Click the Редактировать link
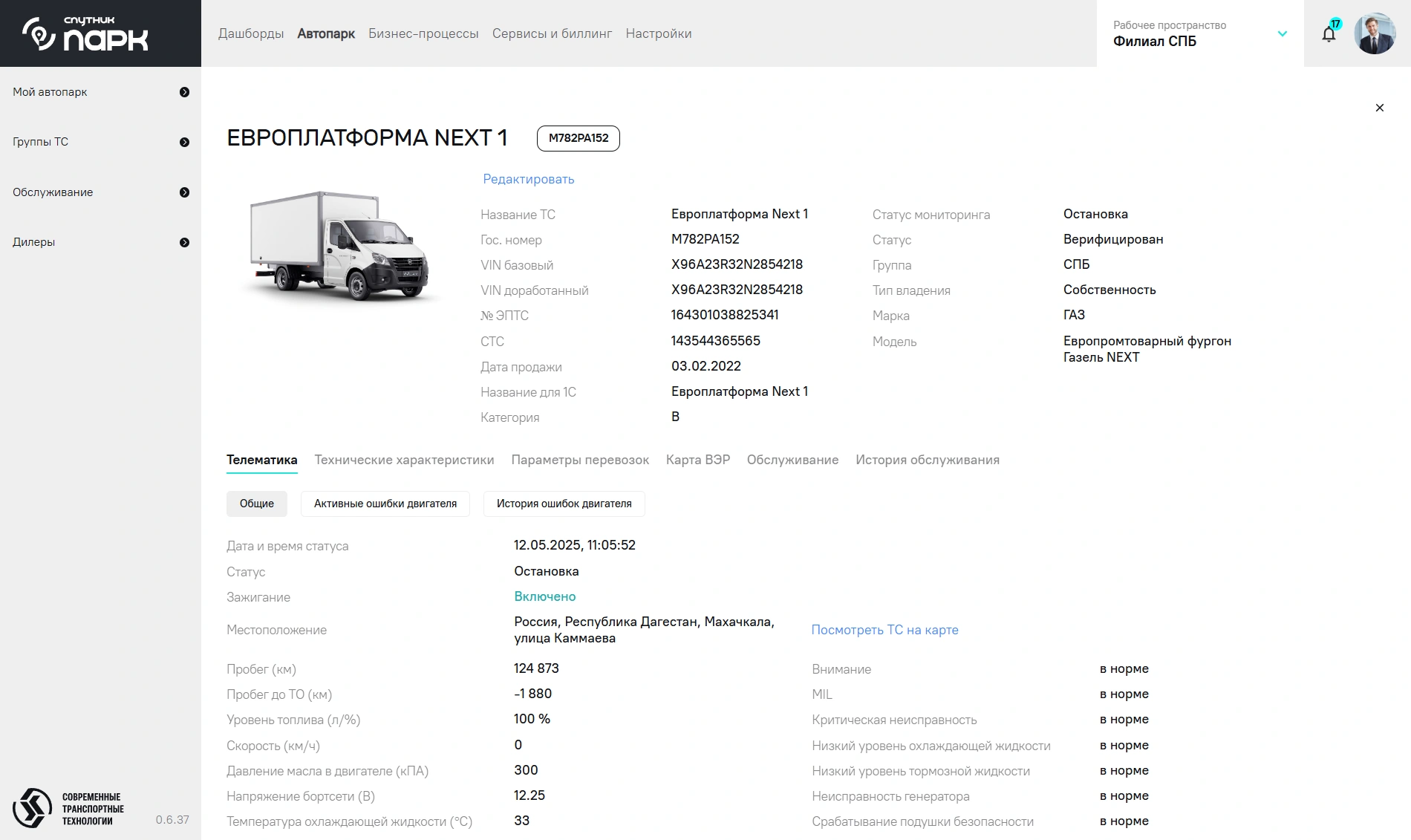This screenshot has height=840, width=1411. (528, 179)
